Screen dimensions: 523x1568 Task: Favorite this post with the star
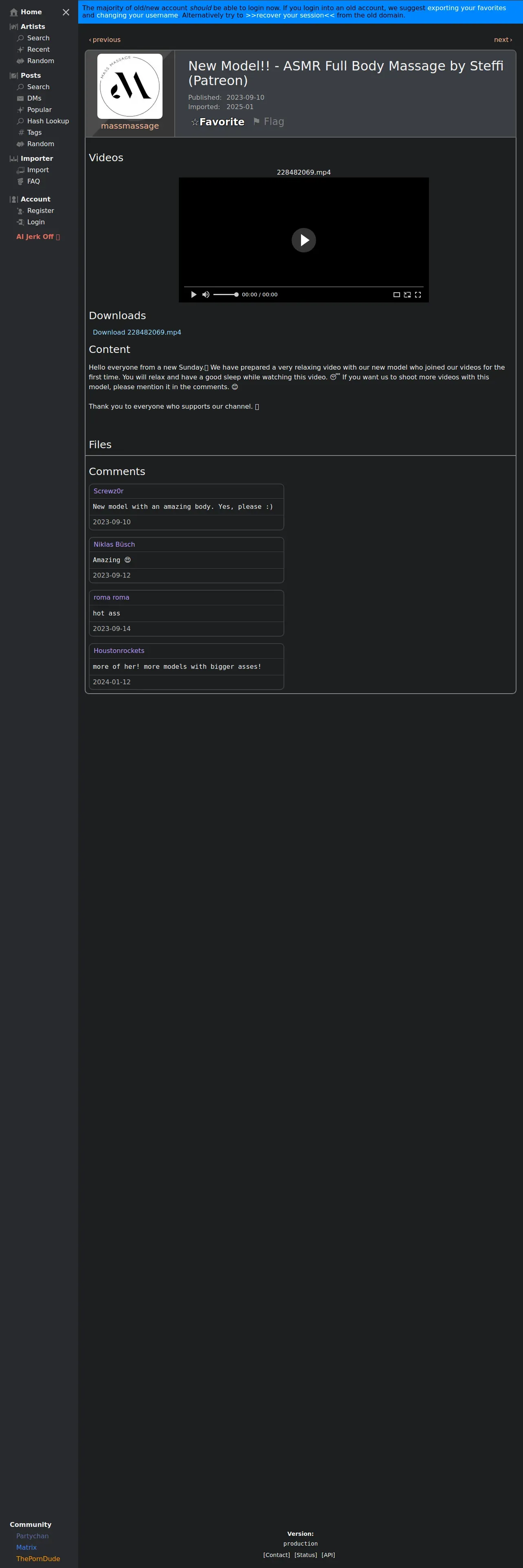[218, 122]
